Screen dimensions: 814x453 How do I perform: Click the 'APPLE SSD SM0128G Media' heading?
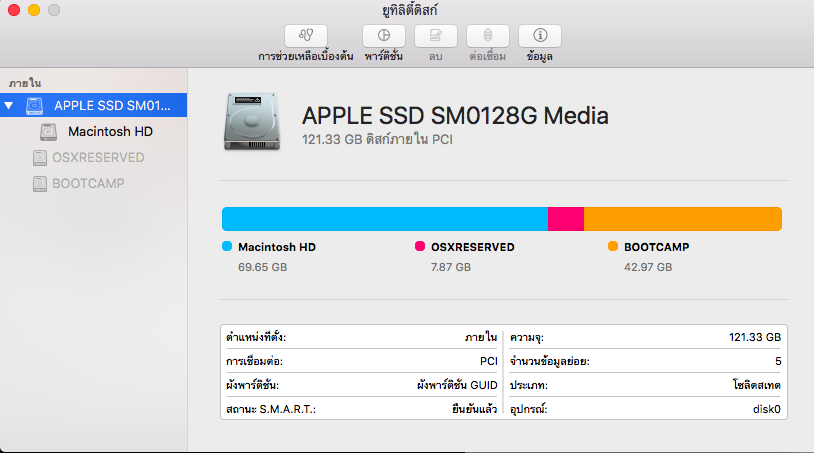pyautogui.click(x=455, y=116)
